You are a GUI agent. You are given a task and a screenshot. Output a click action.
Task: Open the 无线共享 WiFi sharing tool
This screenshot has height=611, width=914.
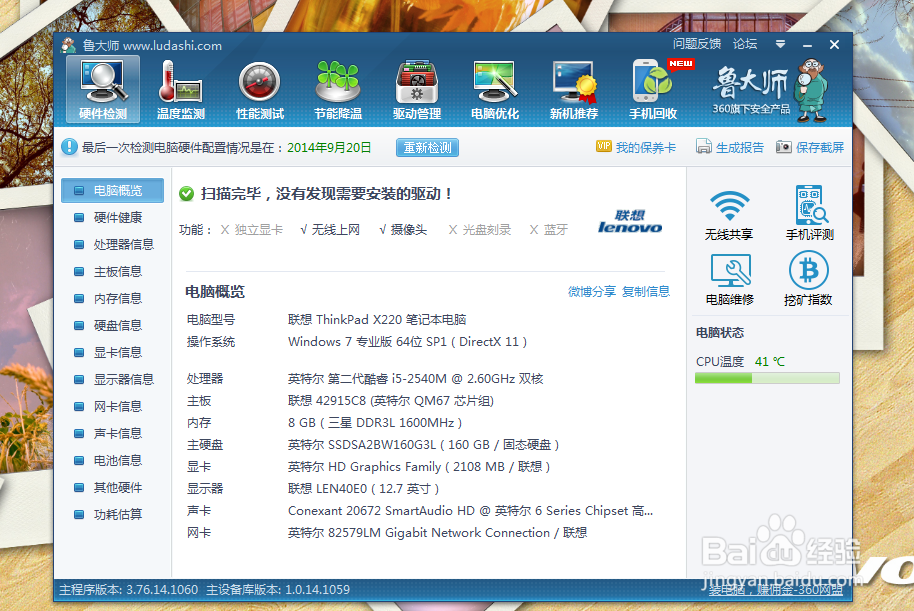click(x=729, y=215)
